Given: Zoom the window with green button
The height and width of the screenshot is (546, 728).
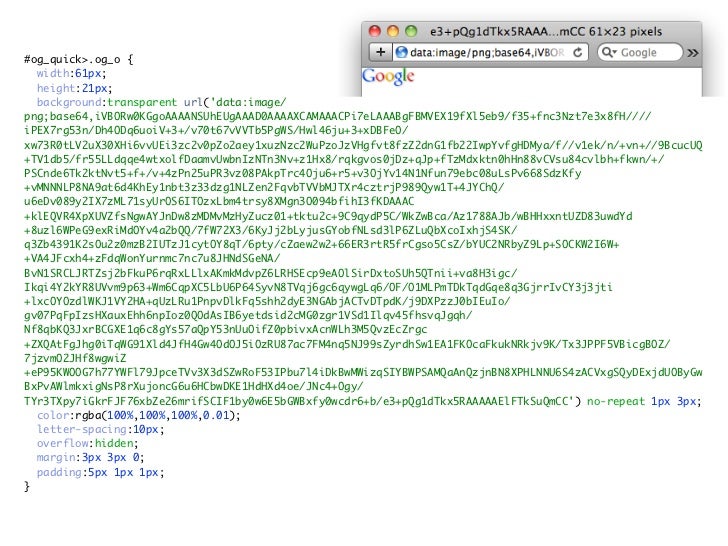Looking at the screenshot, I should click(411, 31).
